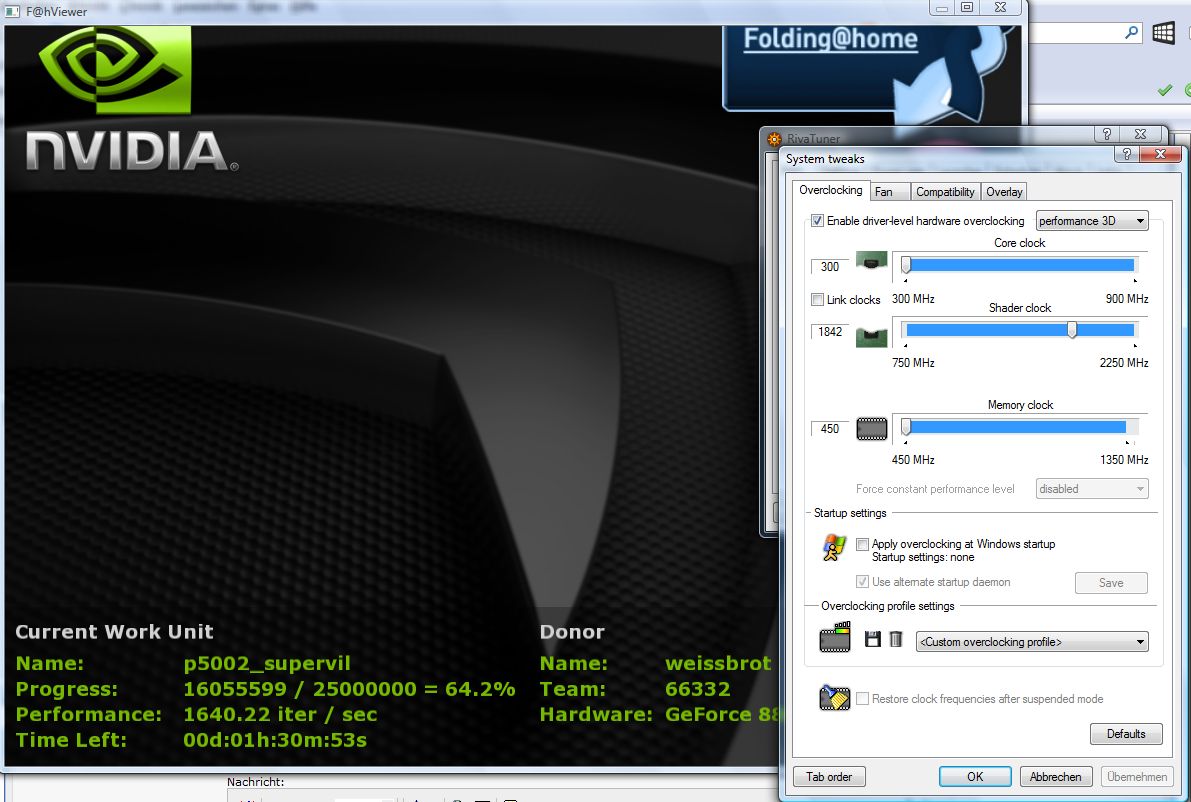
Task: Enable the Link clocks checkbox
Action: (817, 300)
